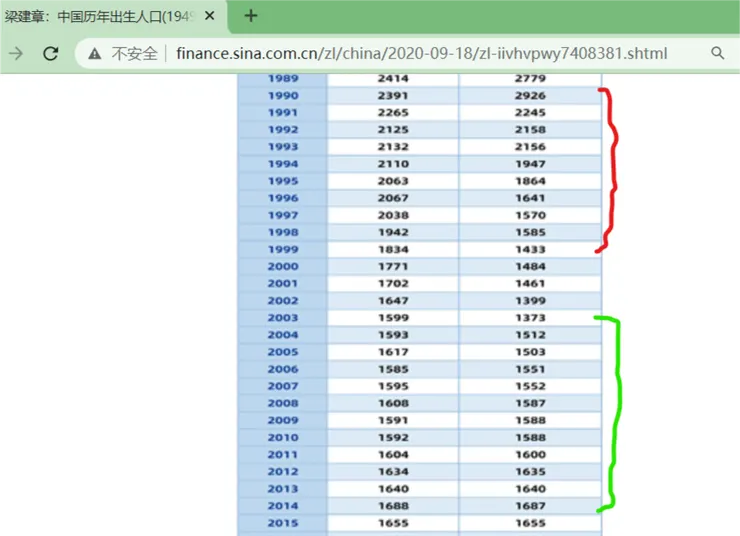The image size is (740, 536).
Task: Click the magnifier icon in address bar
Action: 718,53
